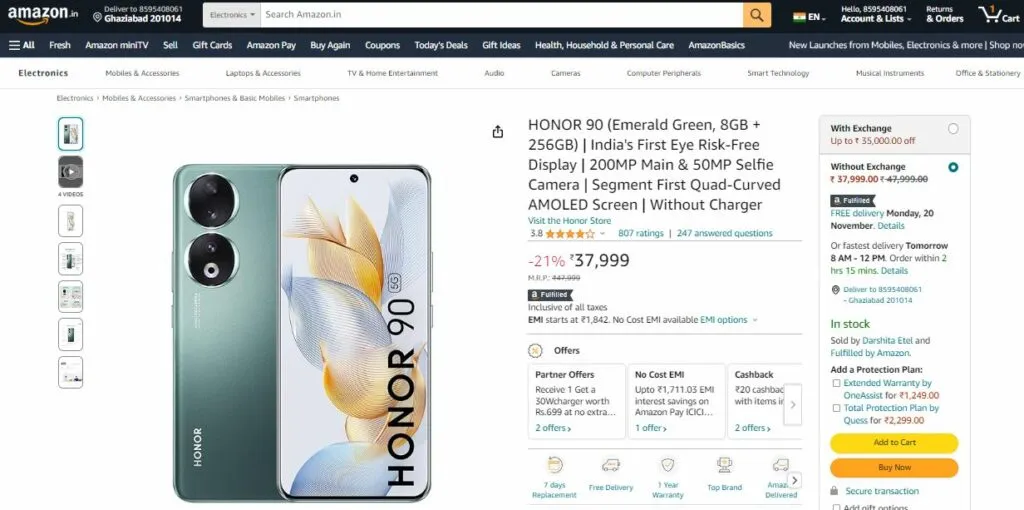Tick the Extended Warranty by OneAssist checkbox
The image size is (1024, 510).
pos(836,383)
